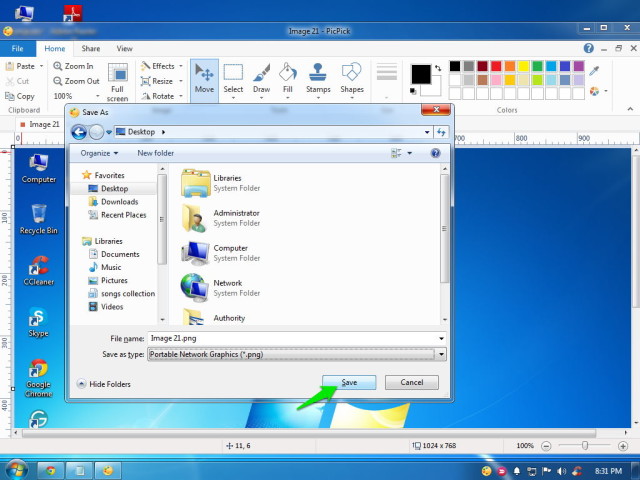Select the yellow color swatch

point(524,66)
